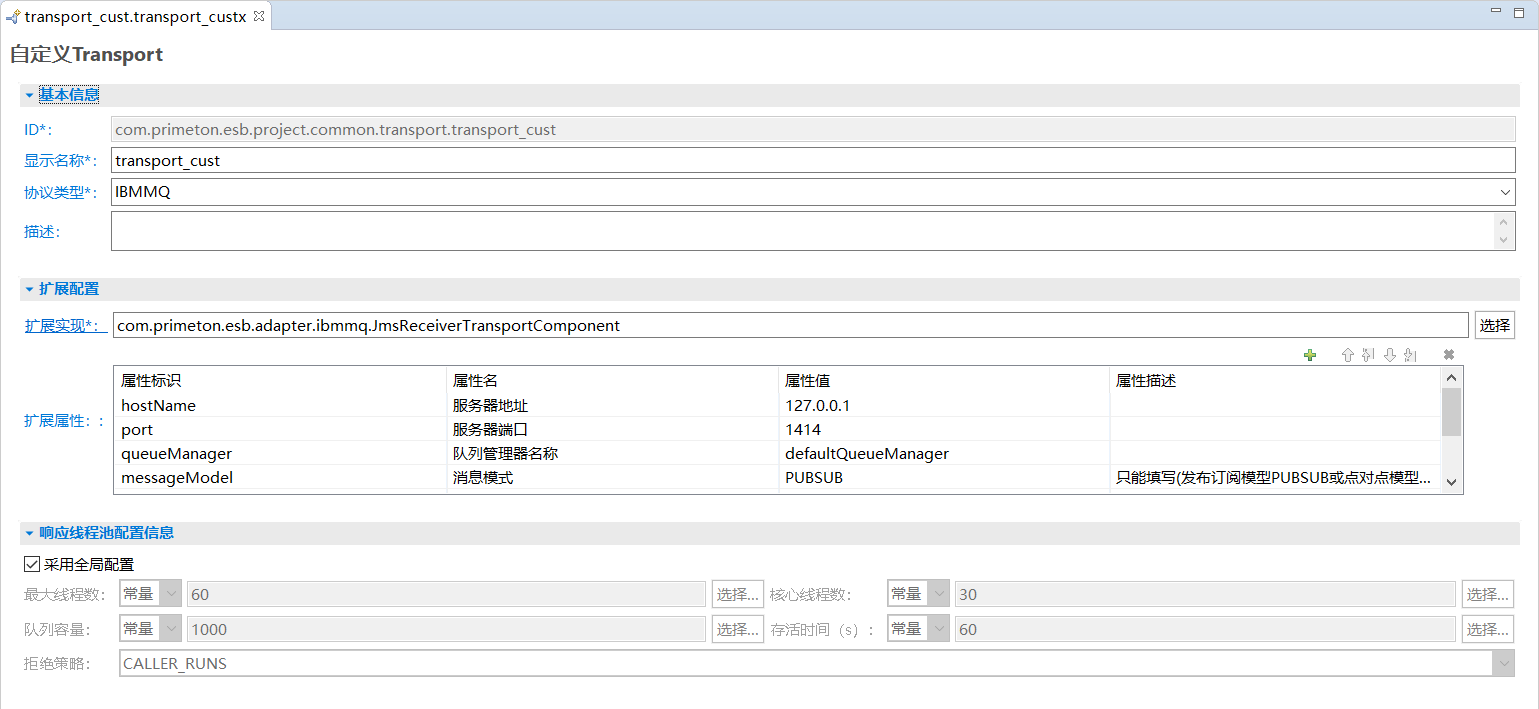This screenshot has width=1539, height=709.
Task: Select the hostName row in properties table
Action: point(280,405)
